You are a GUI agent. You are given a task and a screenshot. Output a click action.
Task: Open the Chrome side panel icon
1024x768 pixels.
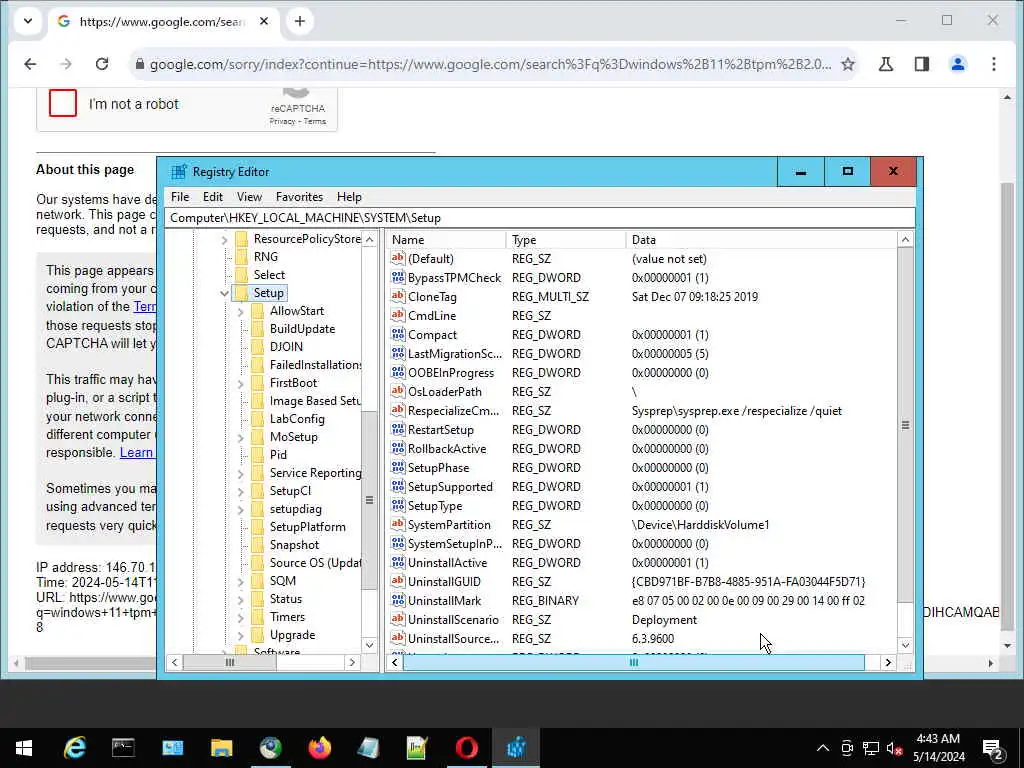921,64
